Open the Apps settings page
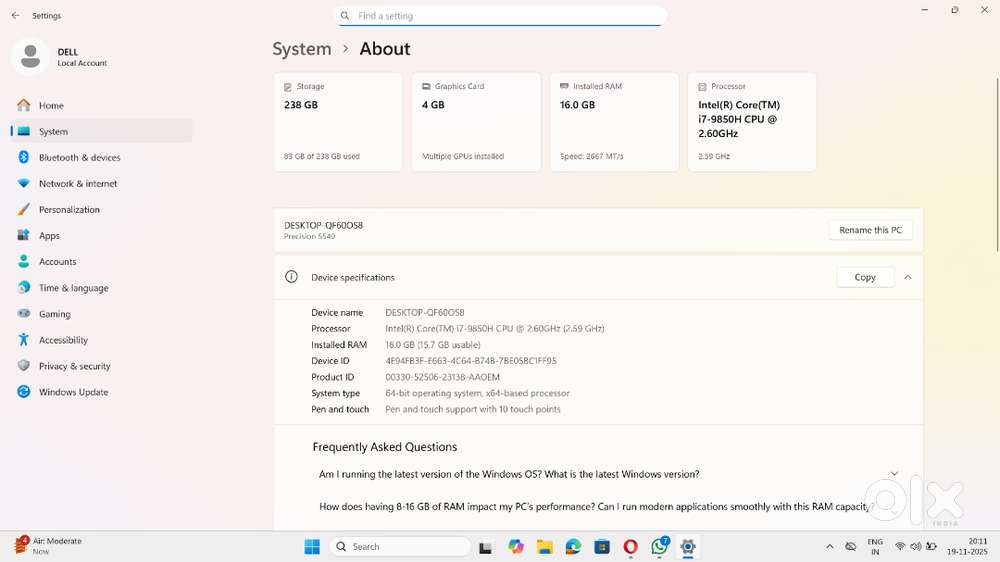1000x562 pixels. (x=102, y=235)
